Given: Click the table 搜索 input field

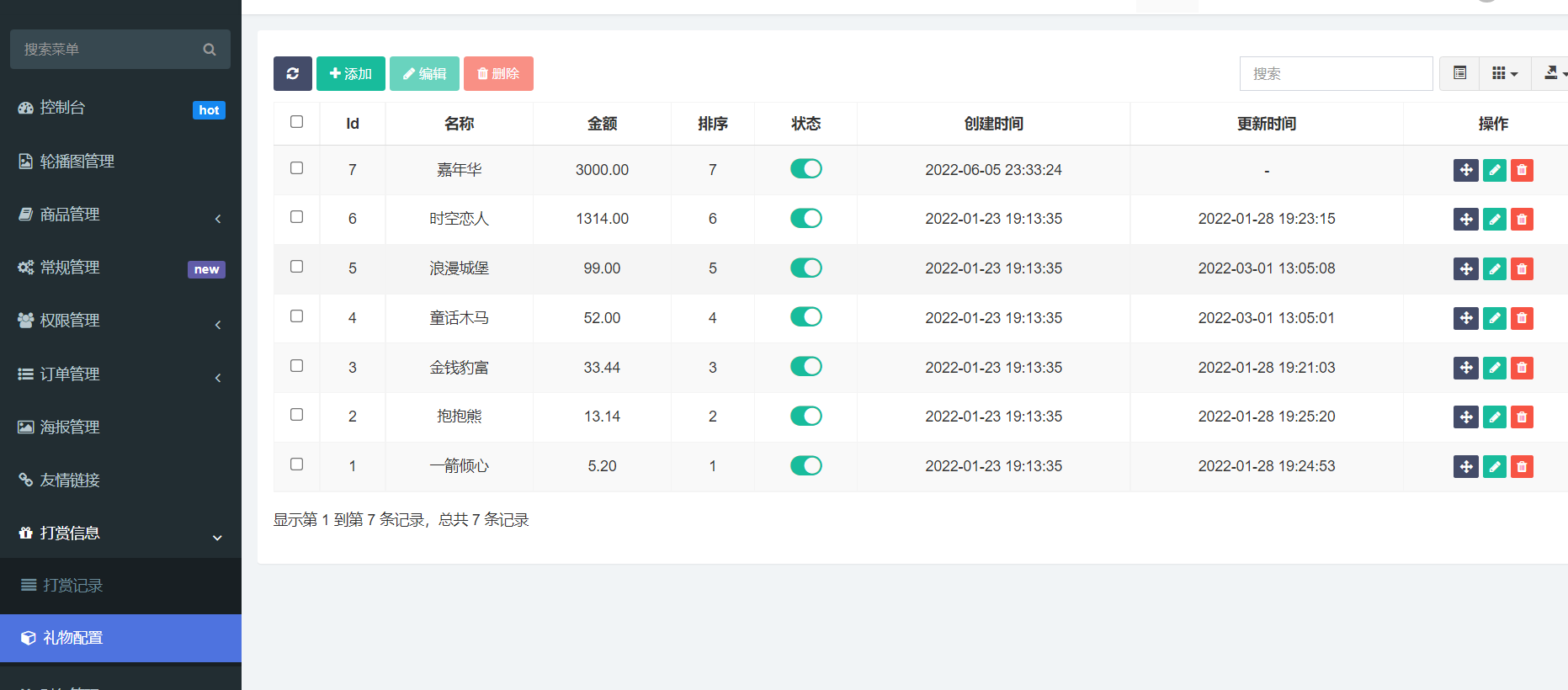Looking at the screenshot, I should pos(1336,74).
